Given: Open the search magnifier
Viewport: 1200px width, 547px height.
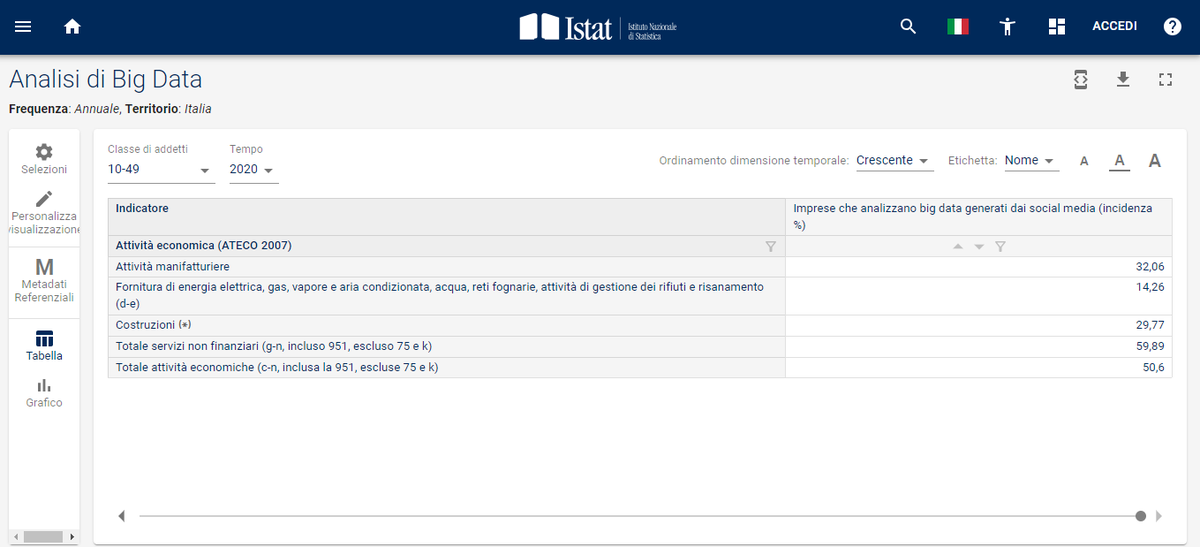Looking at the screenshot, I should point(908,26).
